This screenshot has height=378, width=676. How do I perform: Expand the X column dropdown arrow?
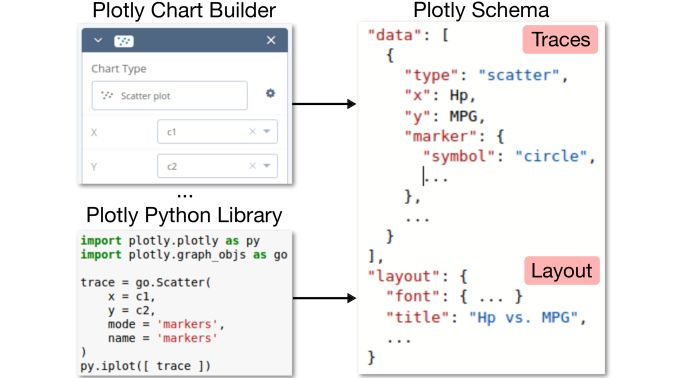point(267,131)
